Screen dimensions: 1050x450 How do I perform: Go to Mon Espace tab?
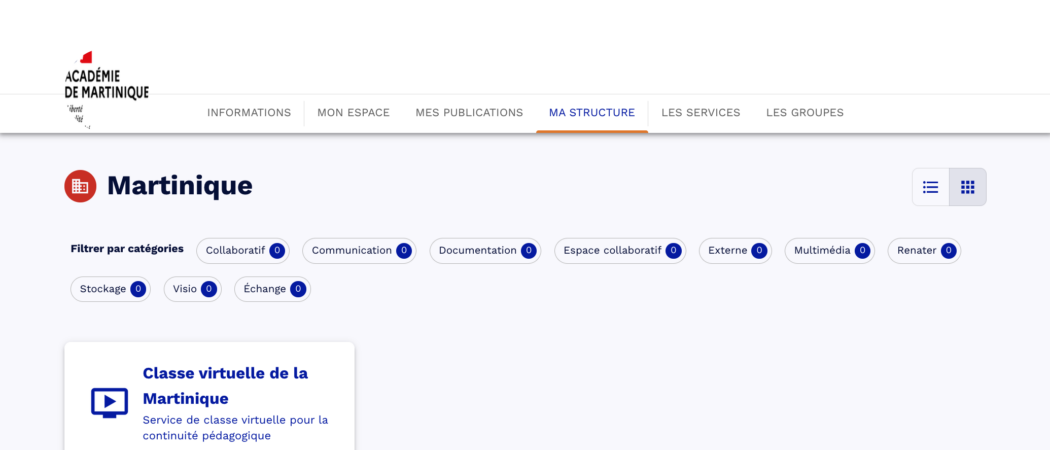[353, 113]
